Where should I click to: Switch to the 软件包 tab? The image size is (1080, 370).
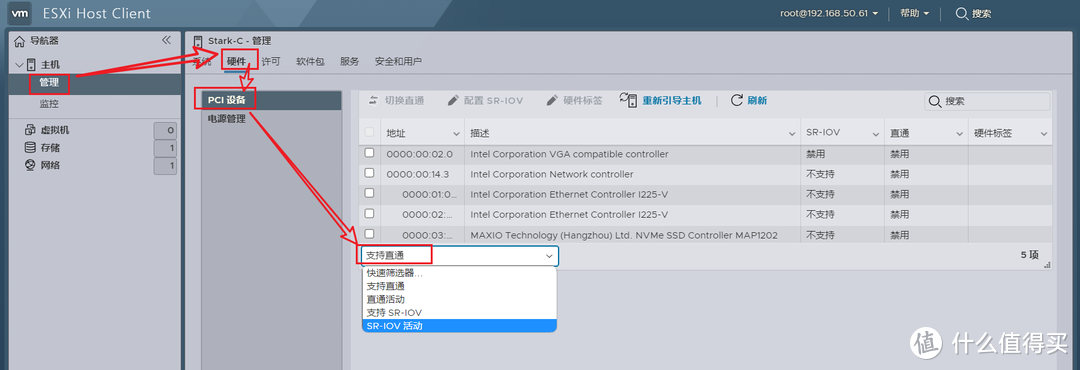pos(310,61)
